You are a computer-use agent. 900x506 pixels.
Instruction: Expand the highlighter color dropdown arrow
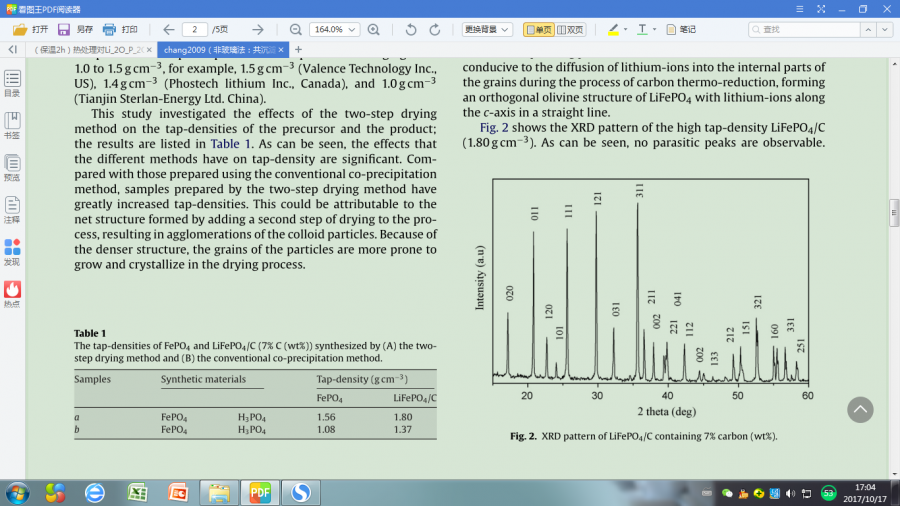point(626,30)
